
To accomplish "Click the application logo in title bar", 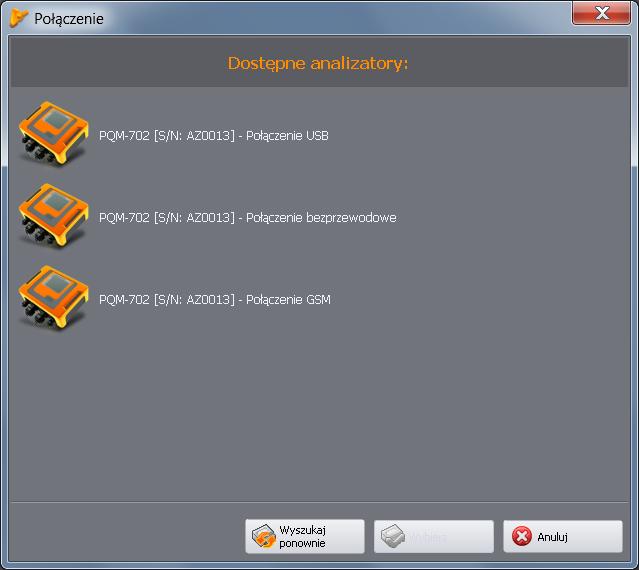I will (x=18, y=18).
